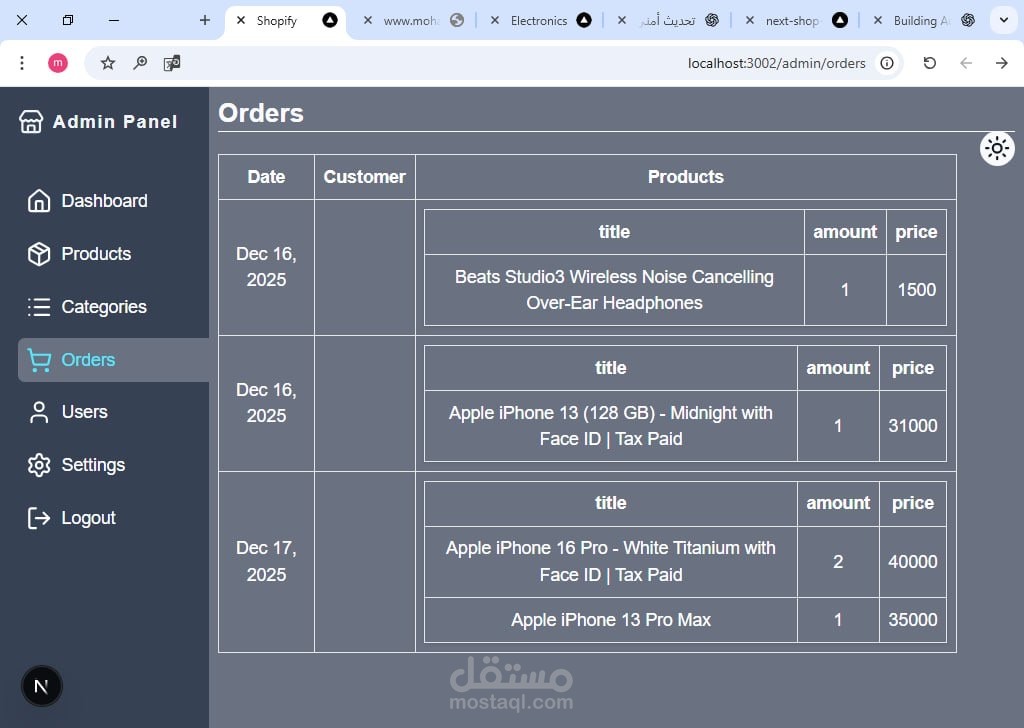1024x728 pixels.
Task: Close the Electronics tab
Action: [x=495, y=20]
